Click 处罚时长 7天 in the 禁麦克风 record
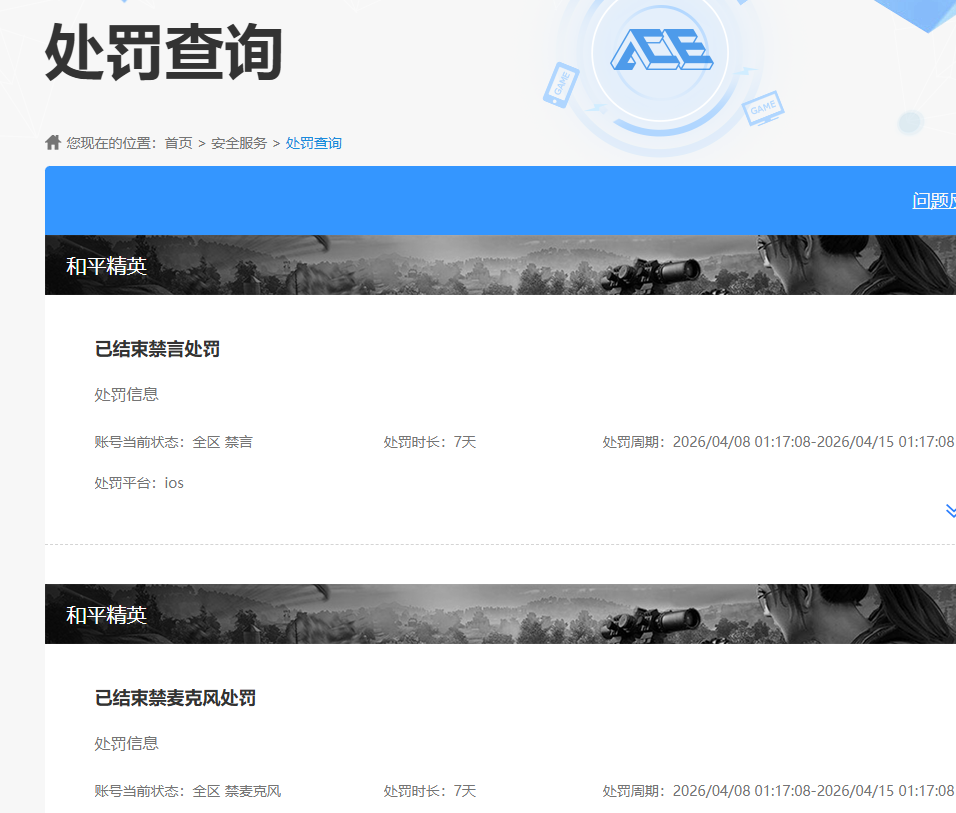956x813 pixels. coord(430,791)
